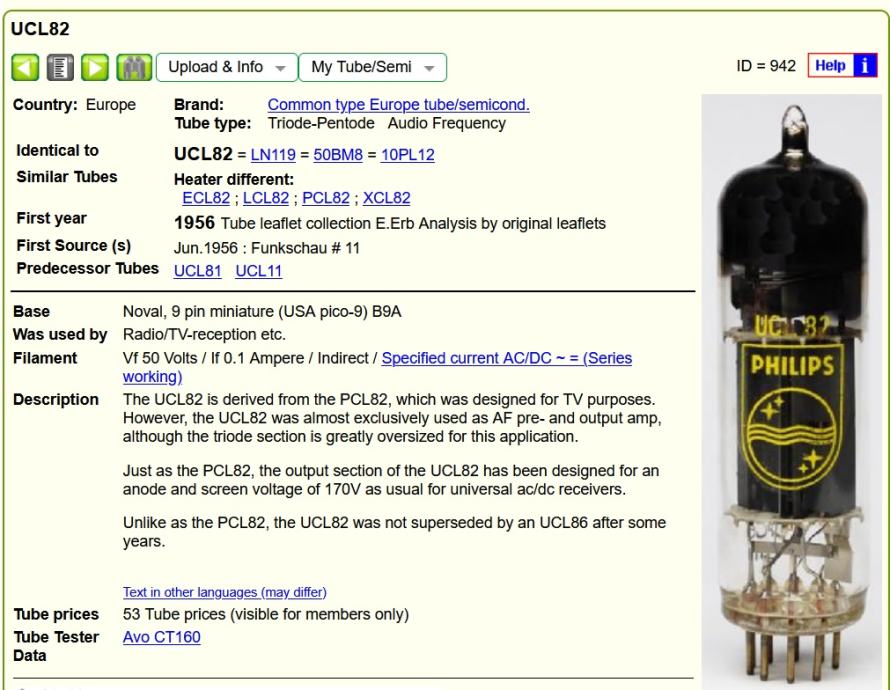Viewport: 890px width, 690px height.
Task: Select the XCL82 link
Action: coord(387,198)
